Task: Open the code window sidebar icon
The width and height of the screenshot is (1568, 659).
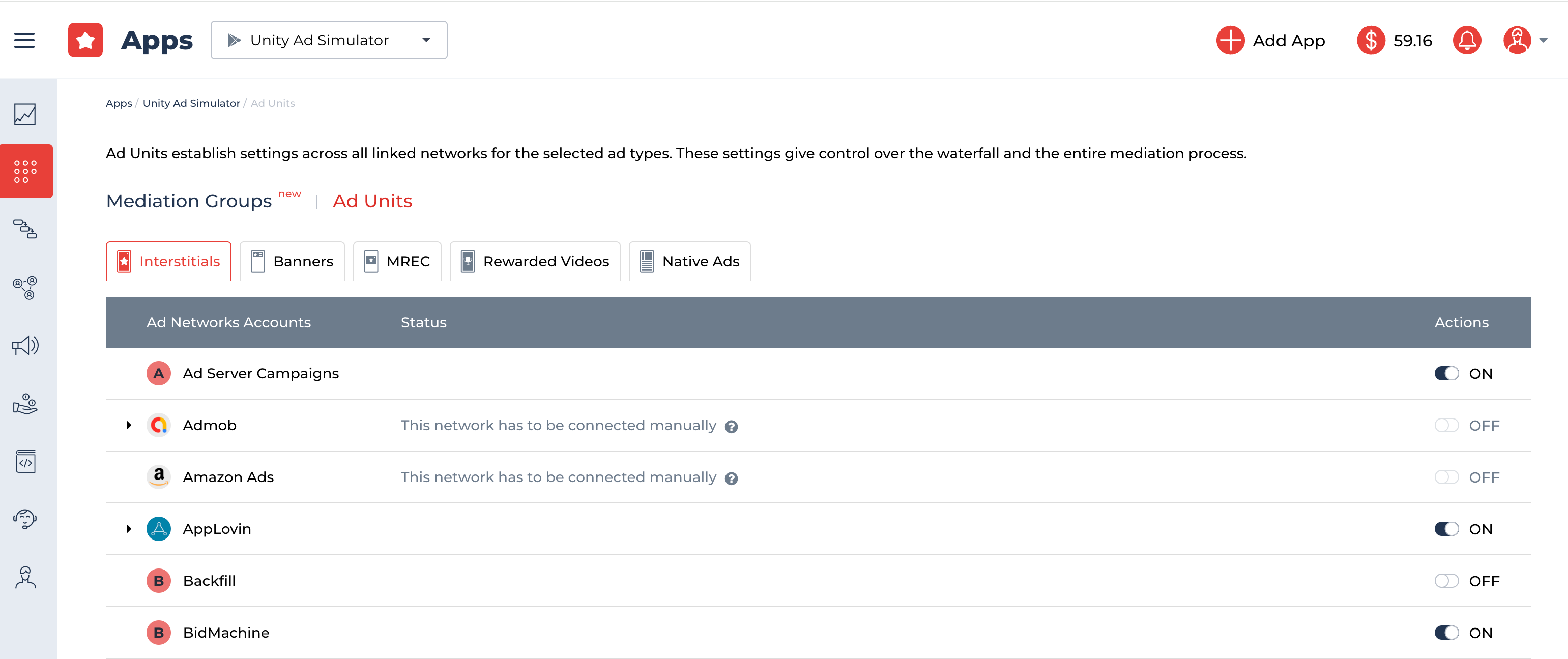Action: click(25, 461)
